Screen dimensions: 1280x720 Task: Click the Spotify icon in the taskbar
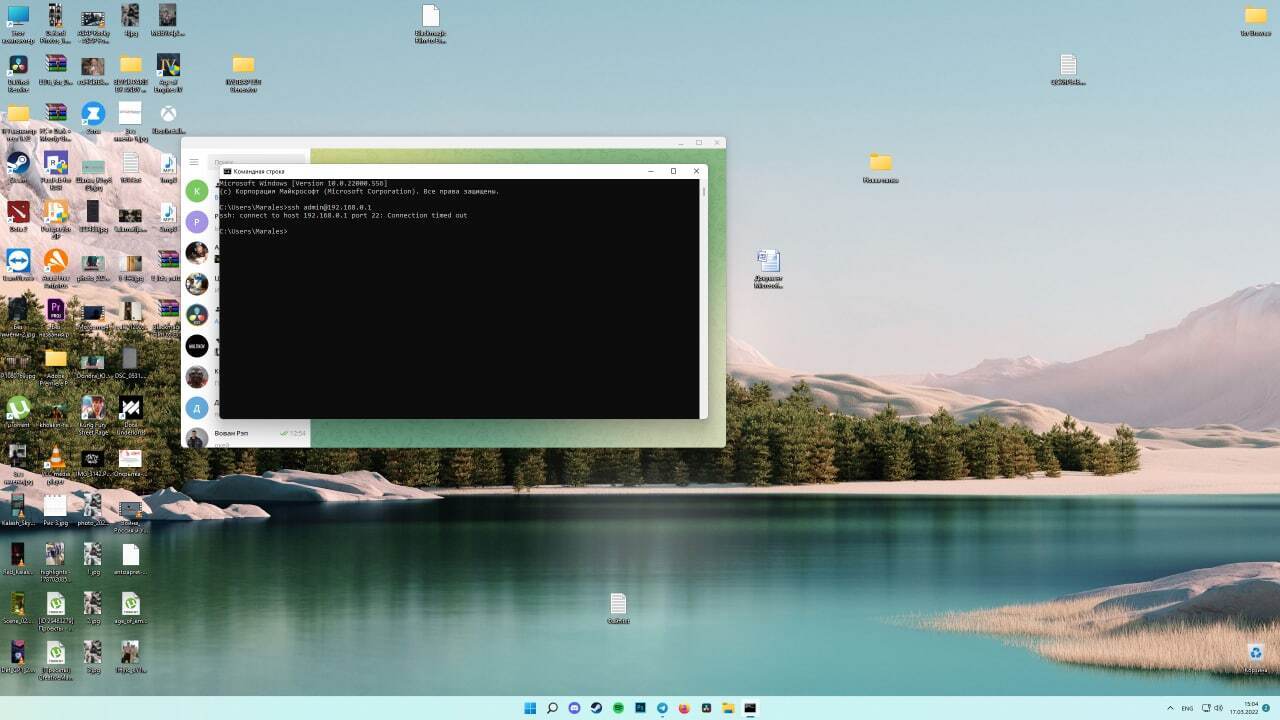click(x=618, y=708)
